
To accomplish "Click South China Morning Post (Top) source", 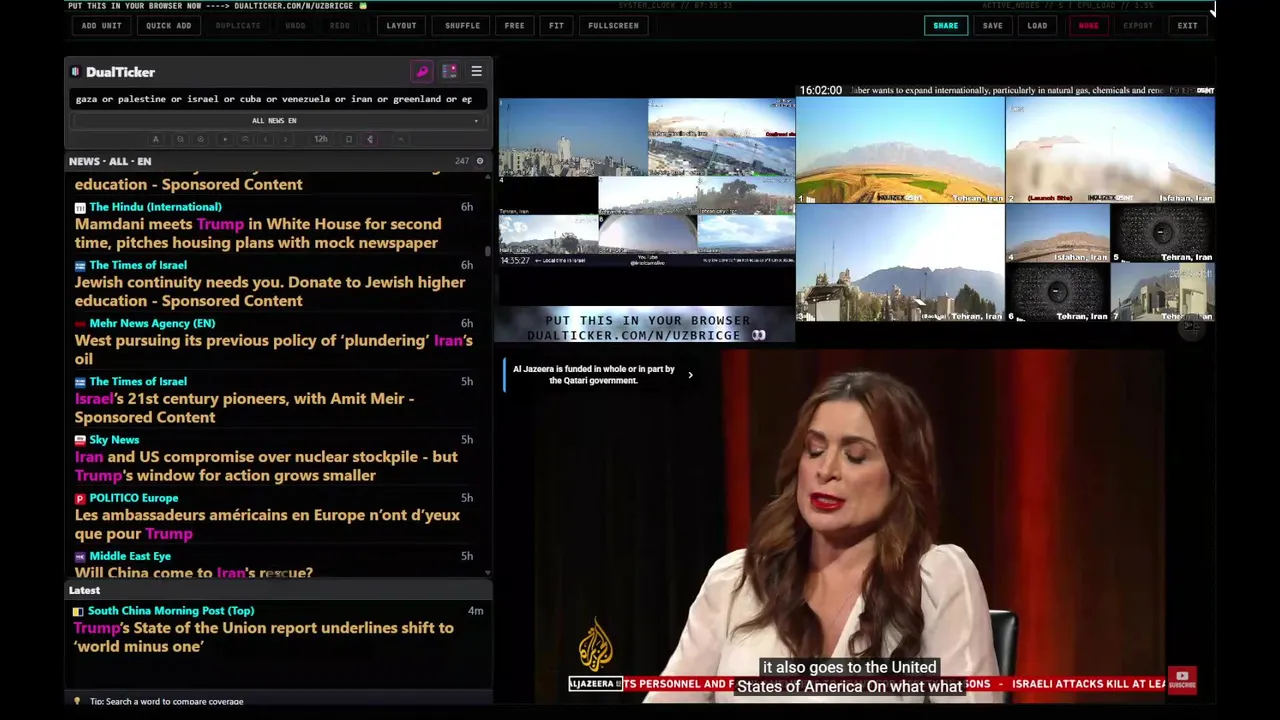I will coord(171,610).
